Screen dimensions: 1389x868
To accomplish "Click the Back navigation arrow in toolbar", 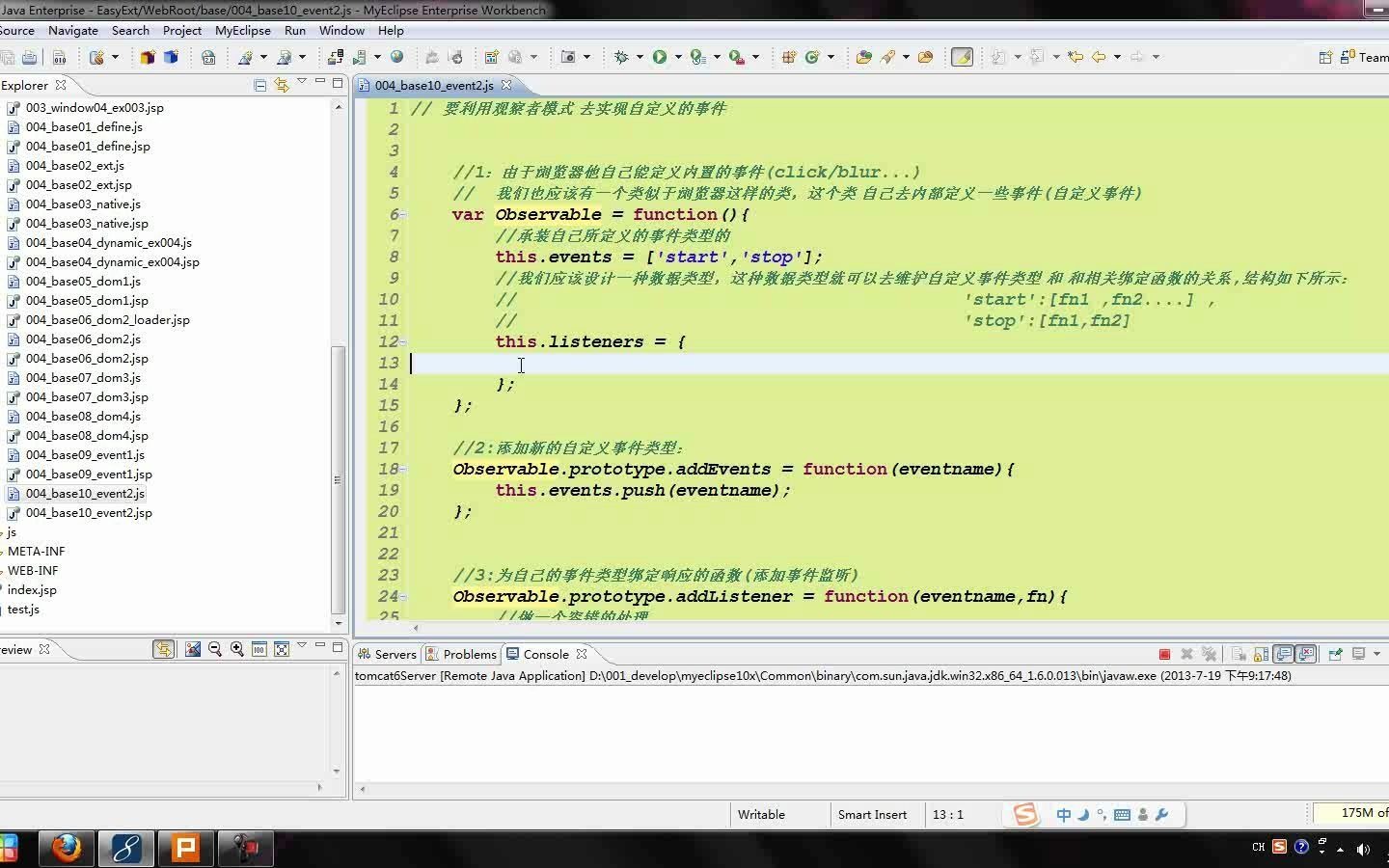I will point(1098,57).
